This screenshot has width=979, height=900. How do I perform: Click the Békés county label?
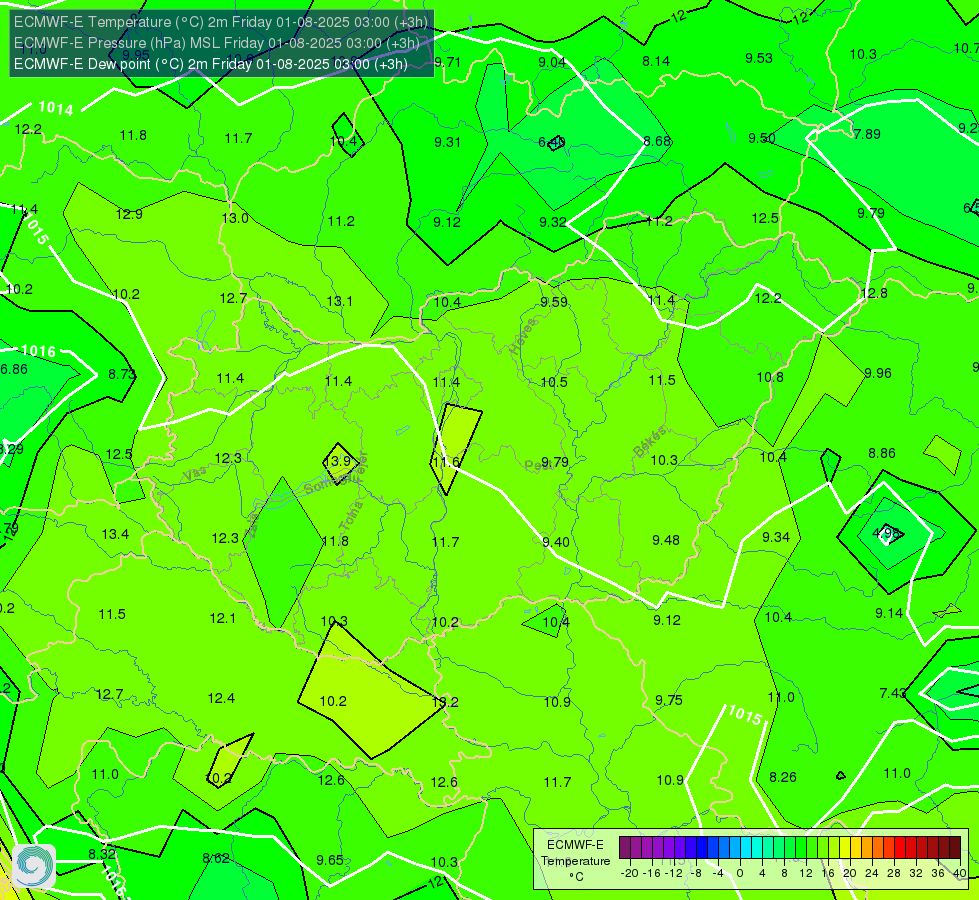[649, 442]
